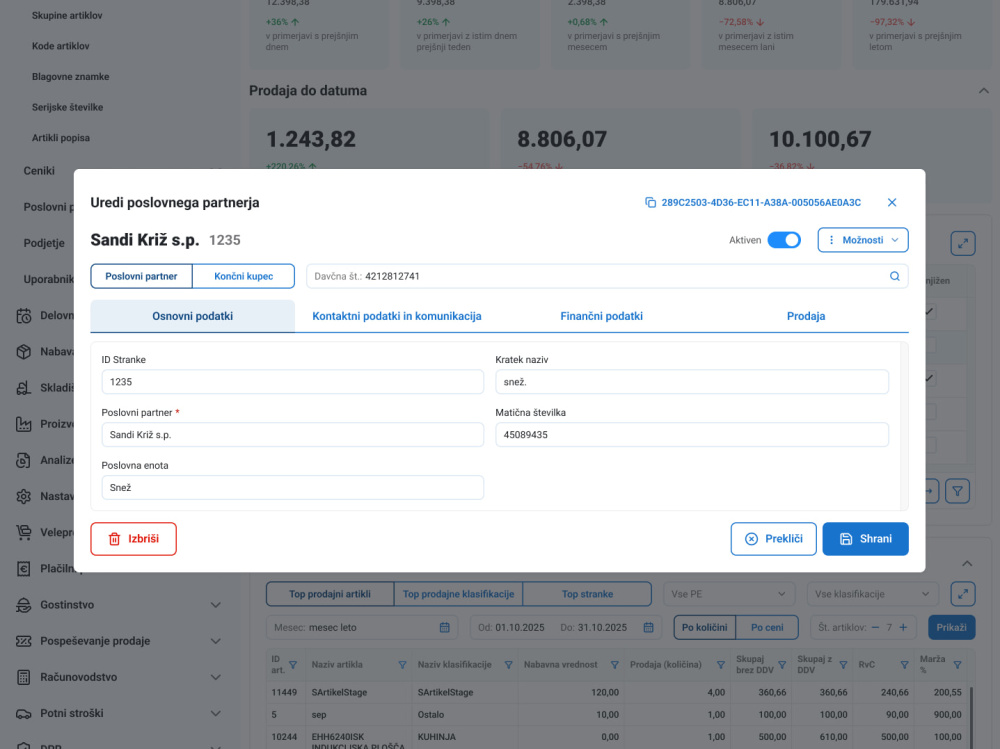Click the Pospeševanje prodaje sidebar icon
This screenshot has width=1000, height=749.
click(24, 641)
